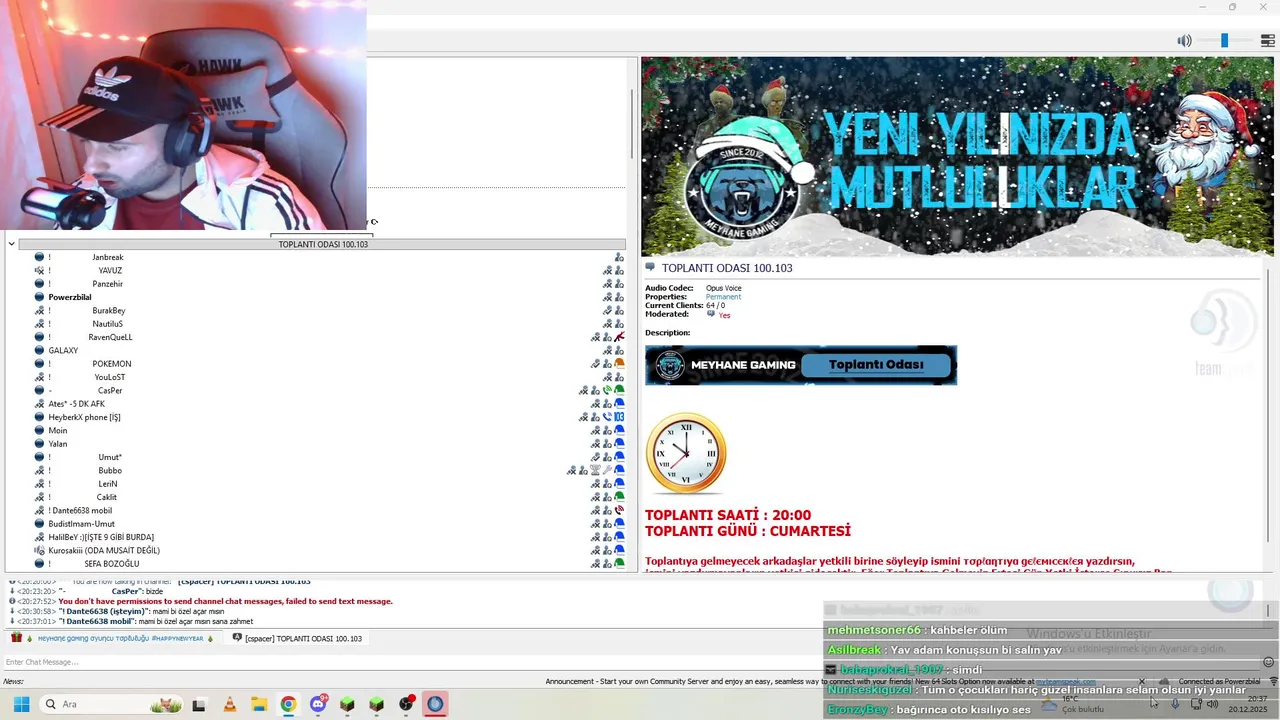Screen dimensions: 1280x720
Task: Select user SEFA BOZOĞLU
Action: [112, 564]
